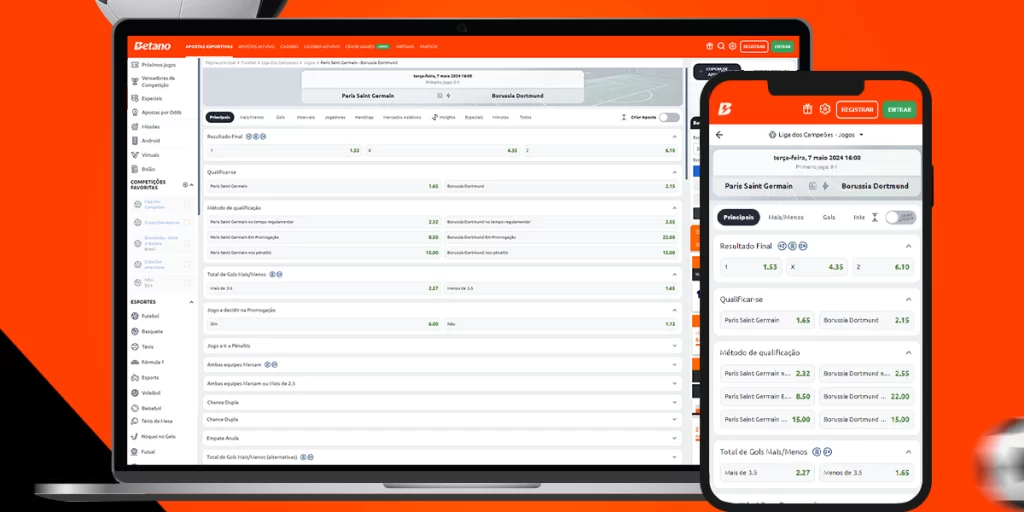This screenshot has width=1024, height=512.
Task: Expand the Empate Anula market
Action: pos(675,438)
